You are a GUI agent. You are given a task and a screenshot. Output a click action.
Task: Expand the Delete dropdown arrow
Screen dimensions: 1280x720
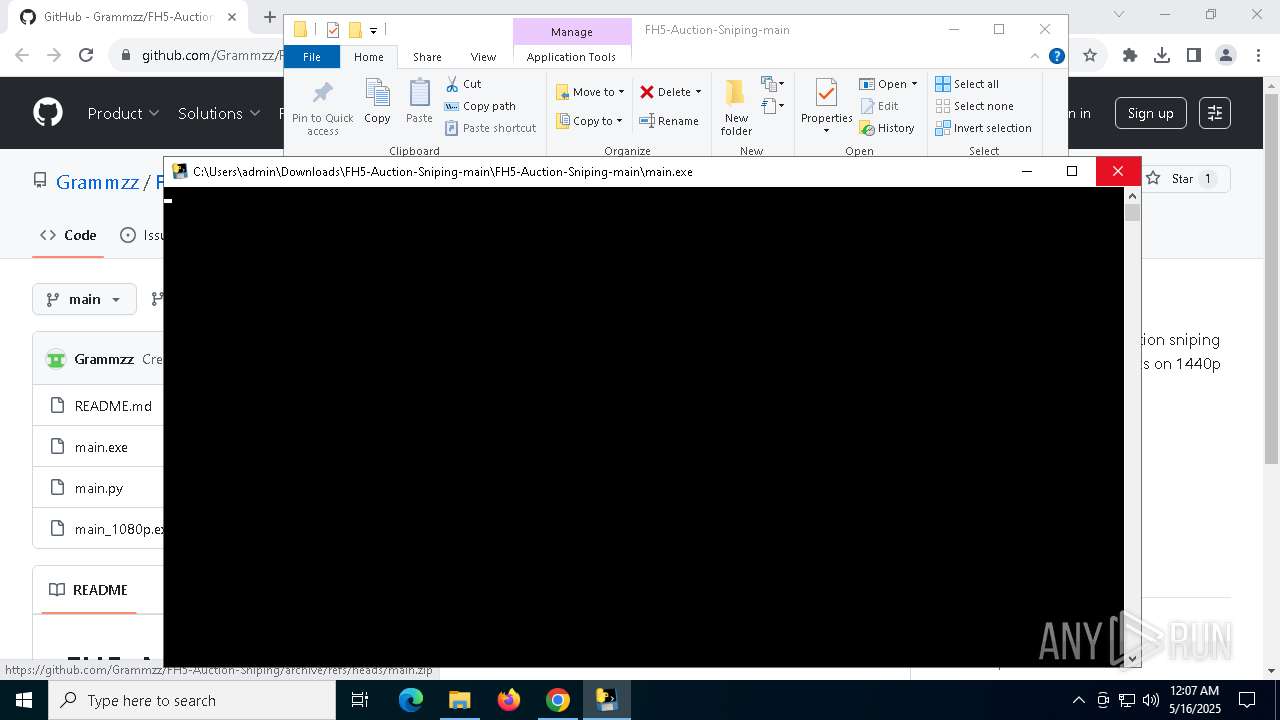[x=698, y=92]
